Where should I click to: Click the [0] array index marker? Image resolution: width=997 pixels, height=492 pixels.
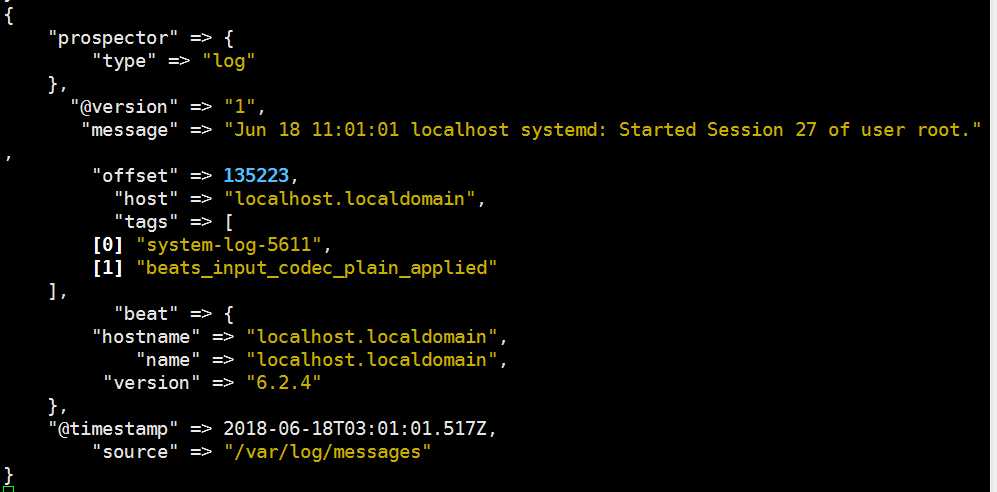pos(108,245)
